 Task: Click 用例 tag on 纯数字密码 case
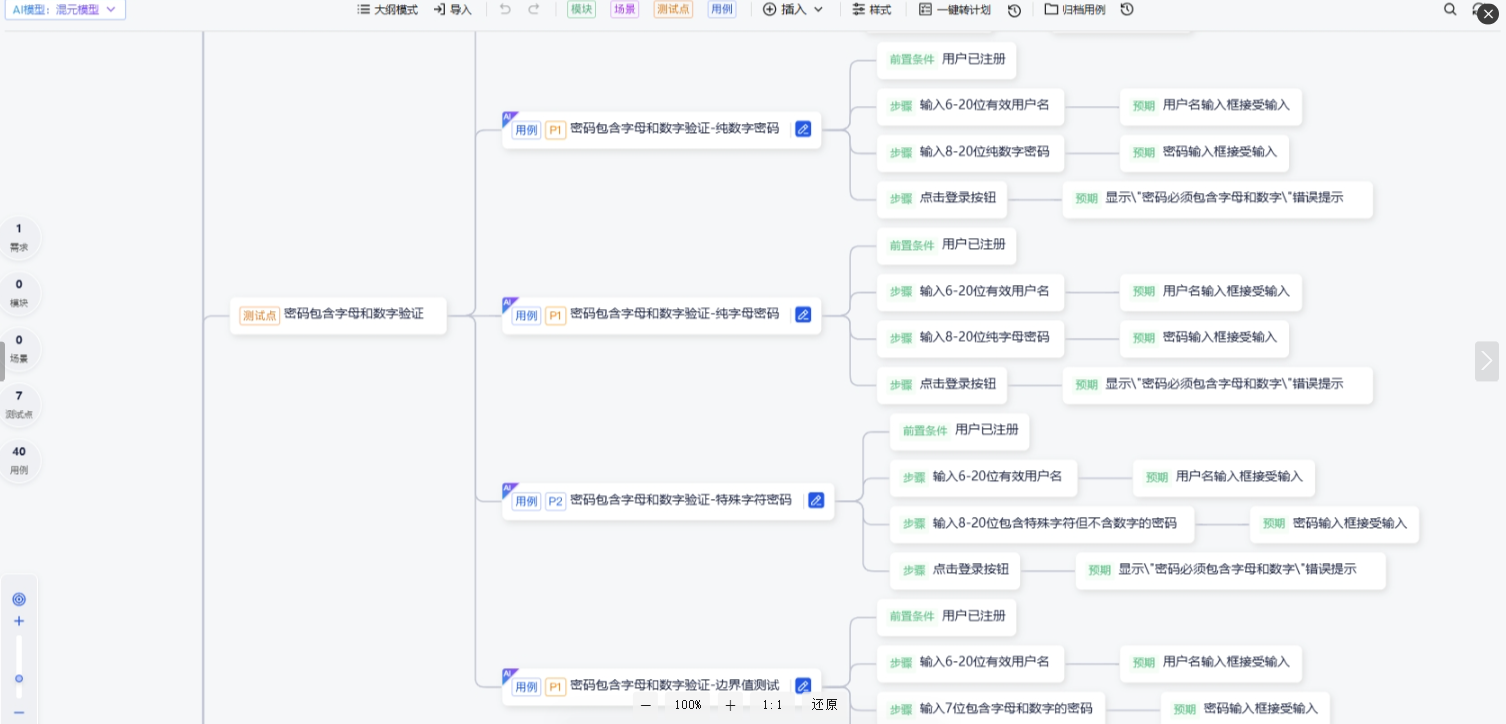(526, 130)
